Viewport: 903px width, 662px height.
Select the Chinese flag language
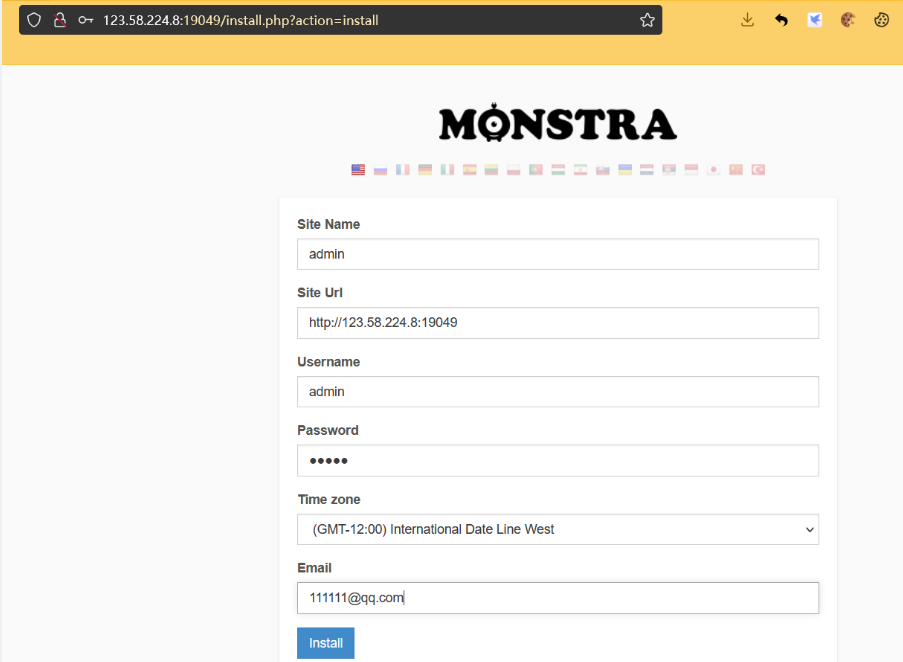coord(736,170)
